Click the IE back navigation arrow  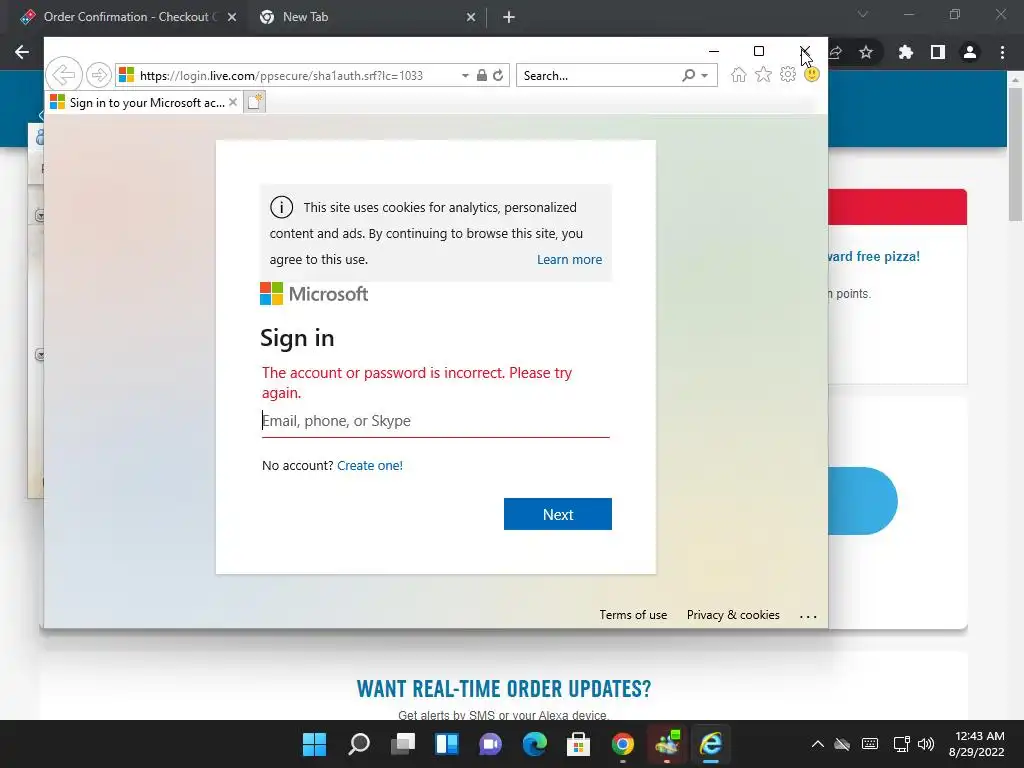pos(63,74)
